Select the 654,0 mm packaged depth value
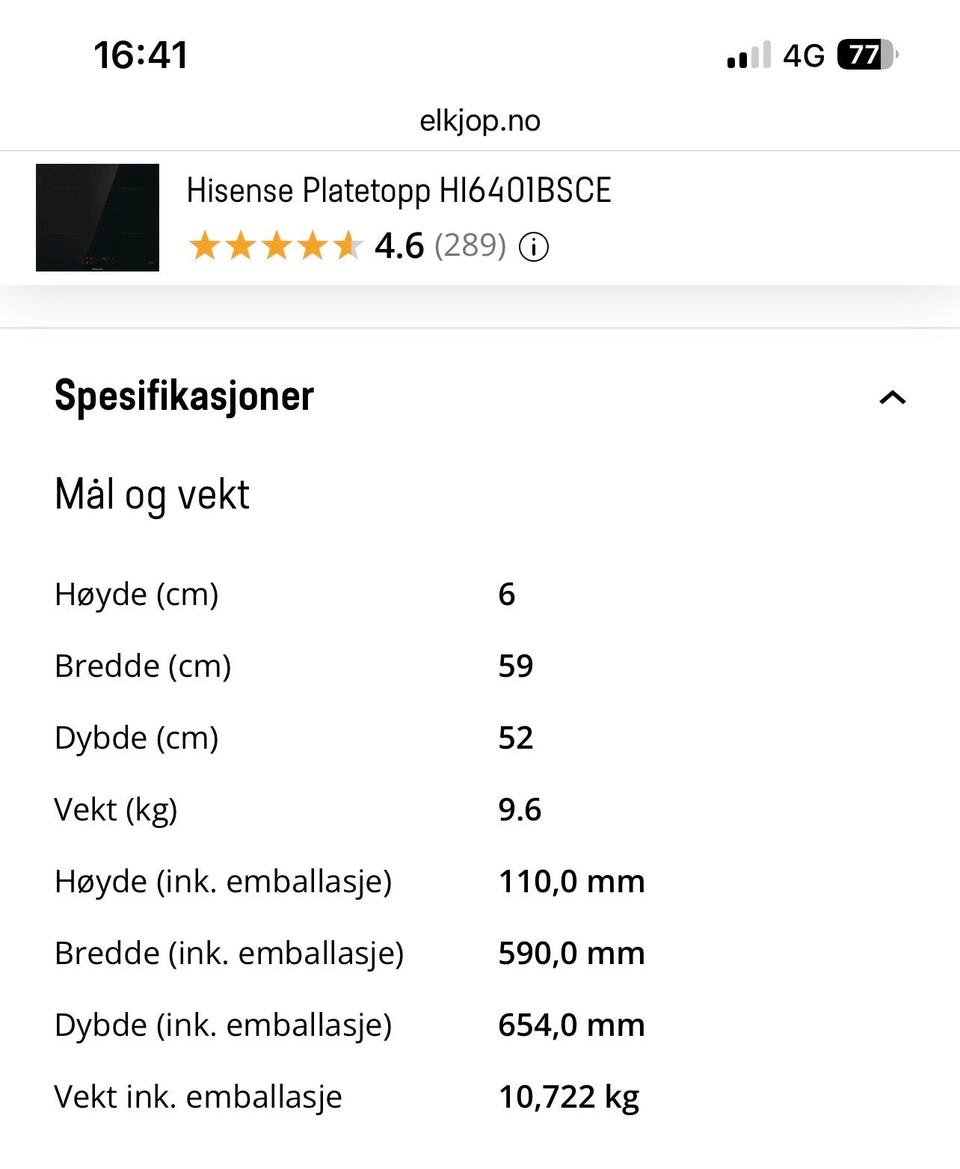Image resolution: width=960 pixels, height=1169 pixels. point(571,1025)
